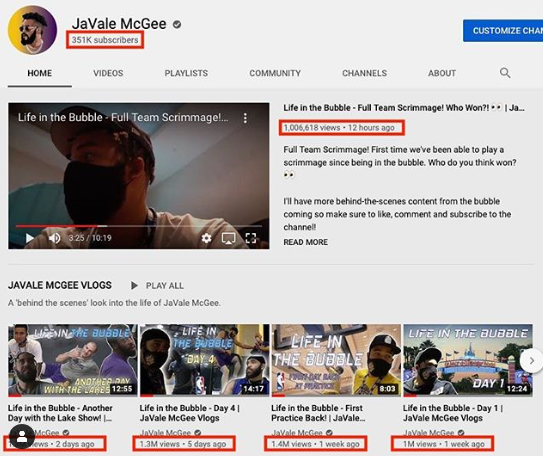Image resolution: width=543 pixels, height=456 pixels.
Task: Click '1M views • 1 week ago' text
Action: (444, 444)
